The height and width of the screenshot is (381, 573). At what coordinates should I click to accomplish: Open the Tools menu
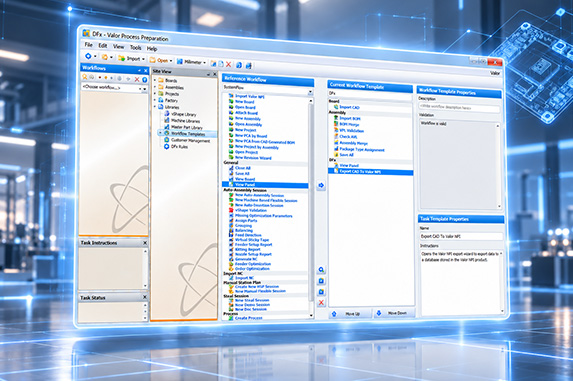136,47
